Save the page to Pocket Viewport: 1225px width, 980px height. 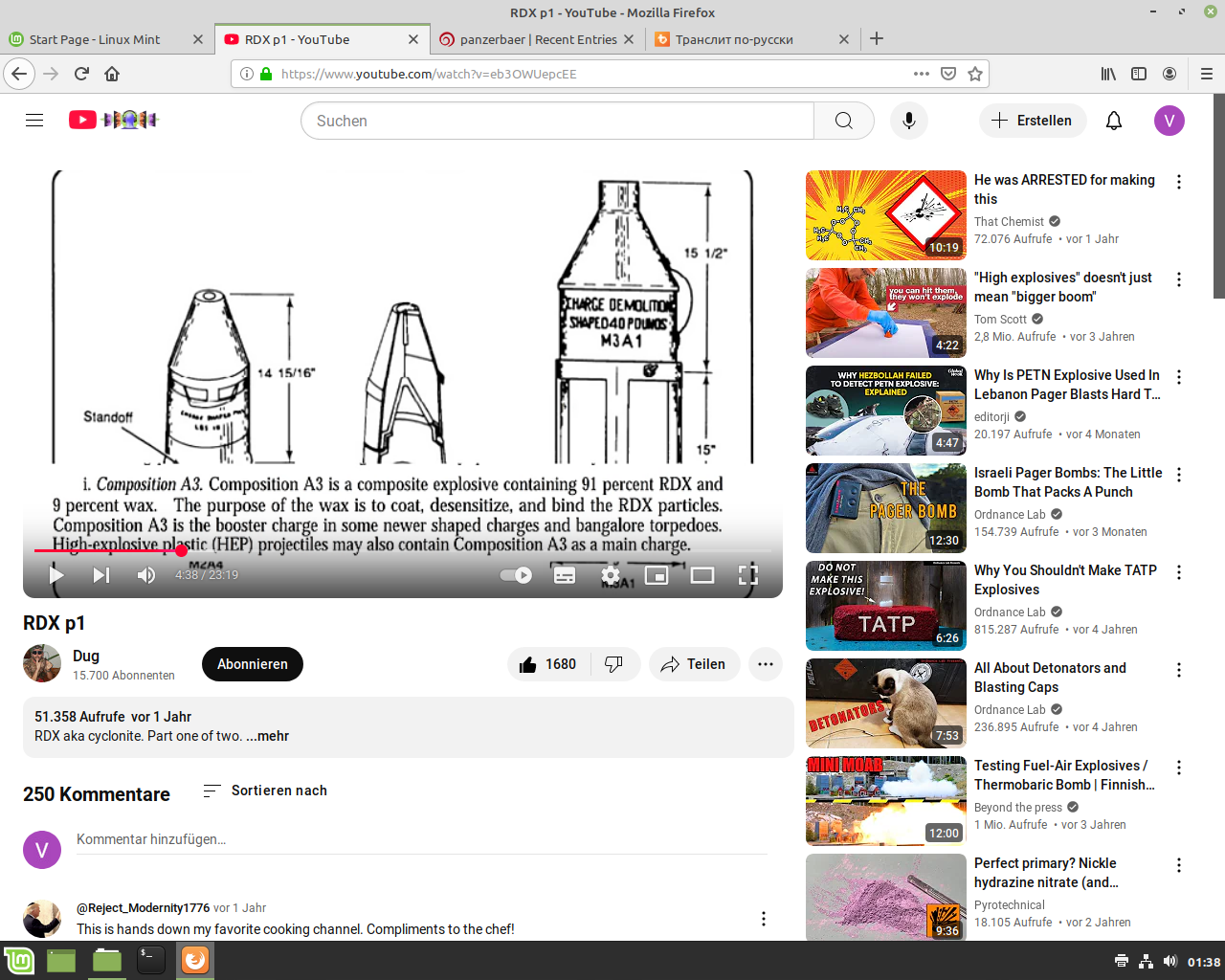tap(948, 74)
